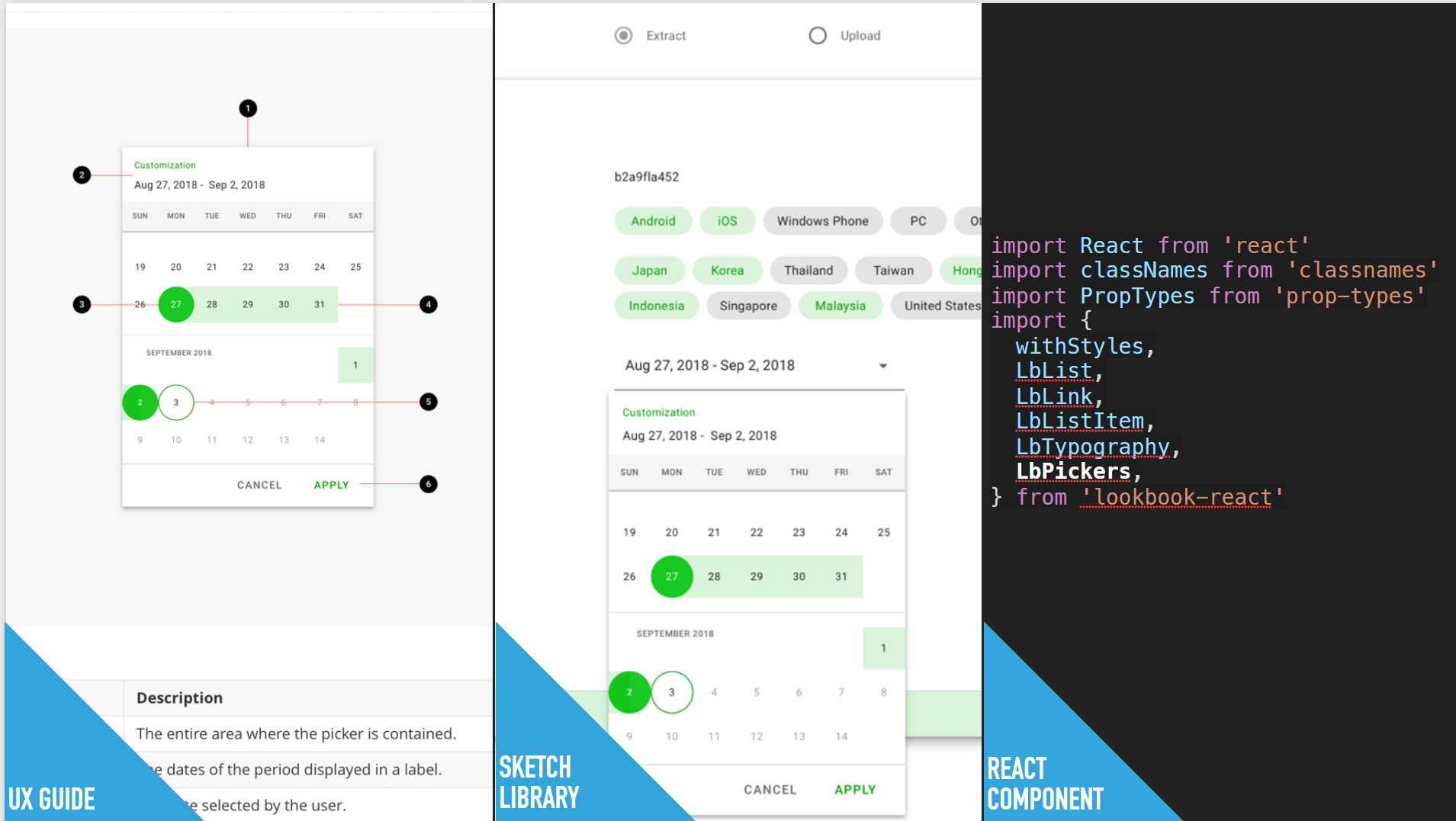Toggle the Thailand country chip

(x=808, y=271)
